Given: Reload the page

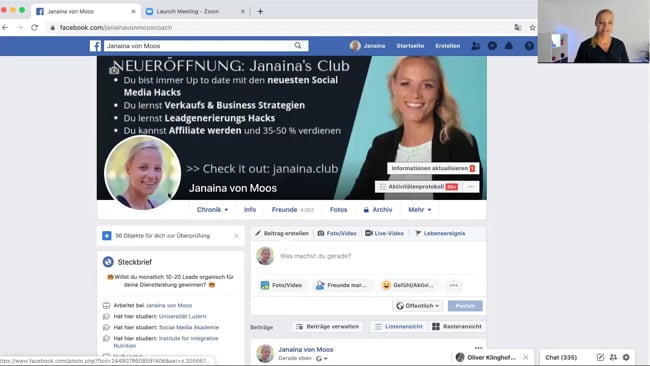Looking at the screenshot, I should point(34,27).
